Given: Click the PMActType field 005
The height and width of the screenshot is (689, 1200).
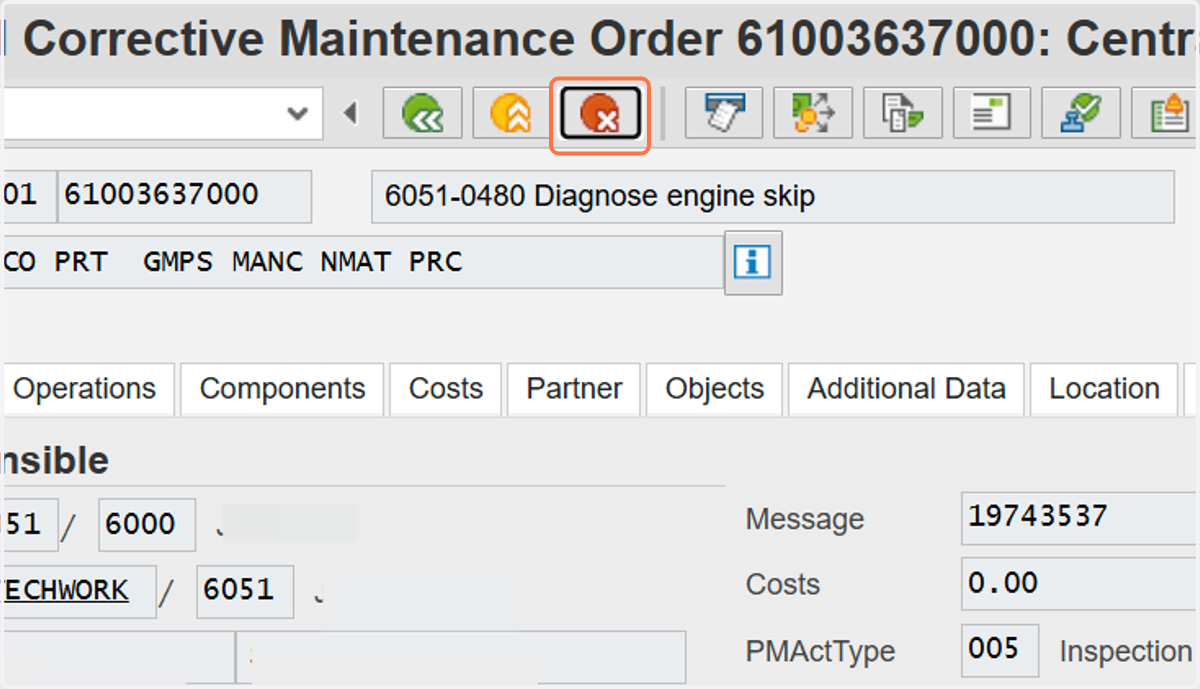Looking at the screenshot, I should pyautogui.click(x=1000, y=649).
